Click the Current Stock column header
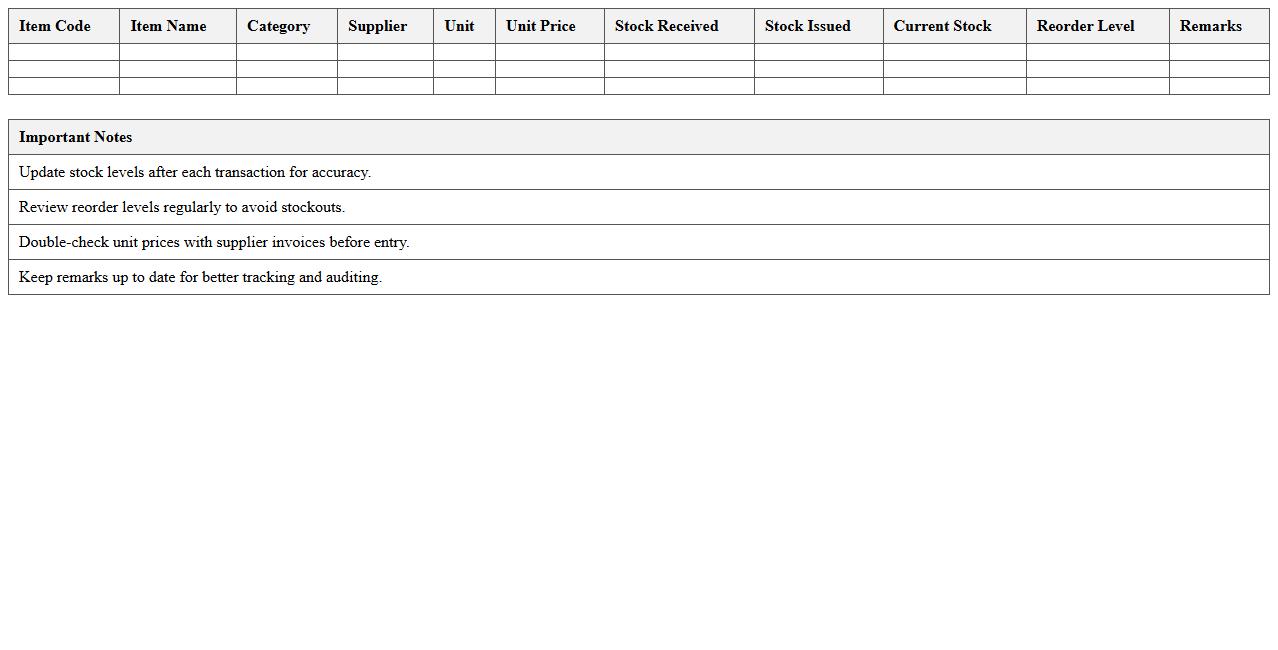This screenshot has width=1278, height=650. [x=942, y=26]
